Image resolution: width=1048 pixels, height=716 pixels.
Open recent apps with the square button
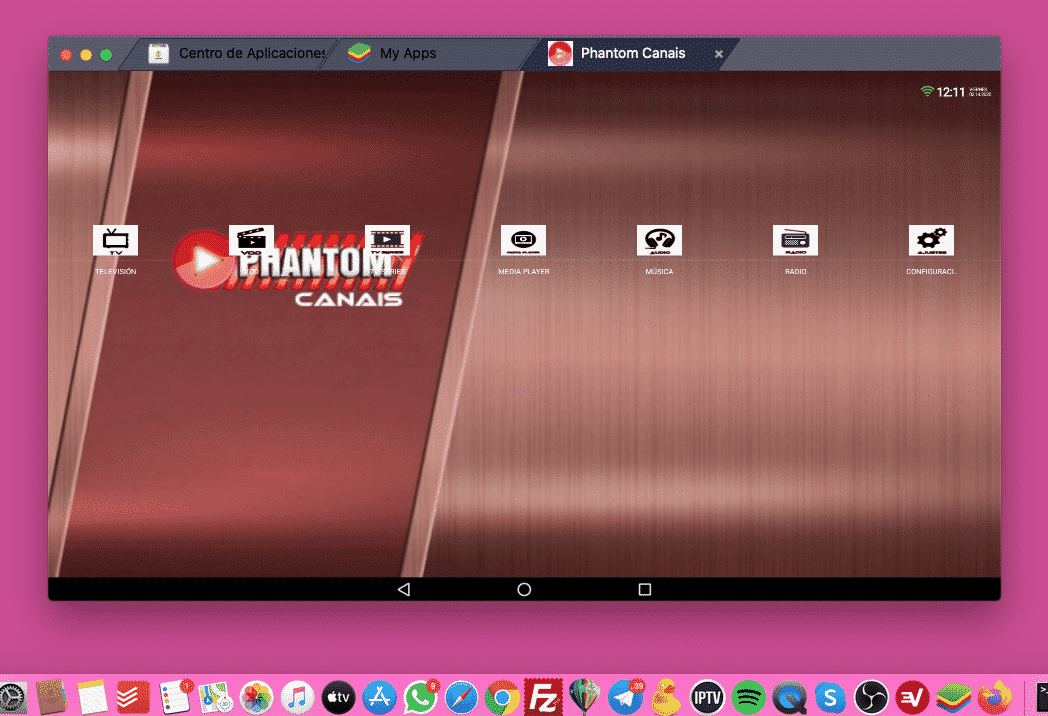(x=644, y=589)
